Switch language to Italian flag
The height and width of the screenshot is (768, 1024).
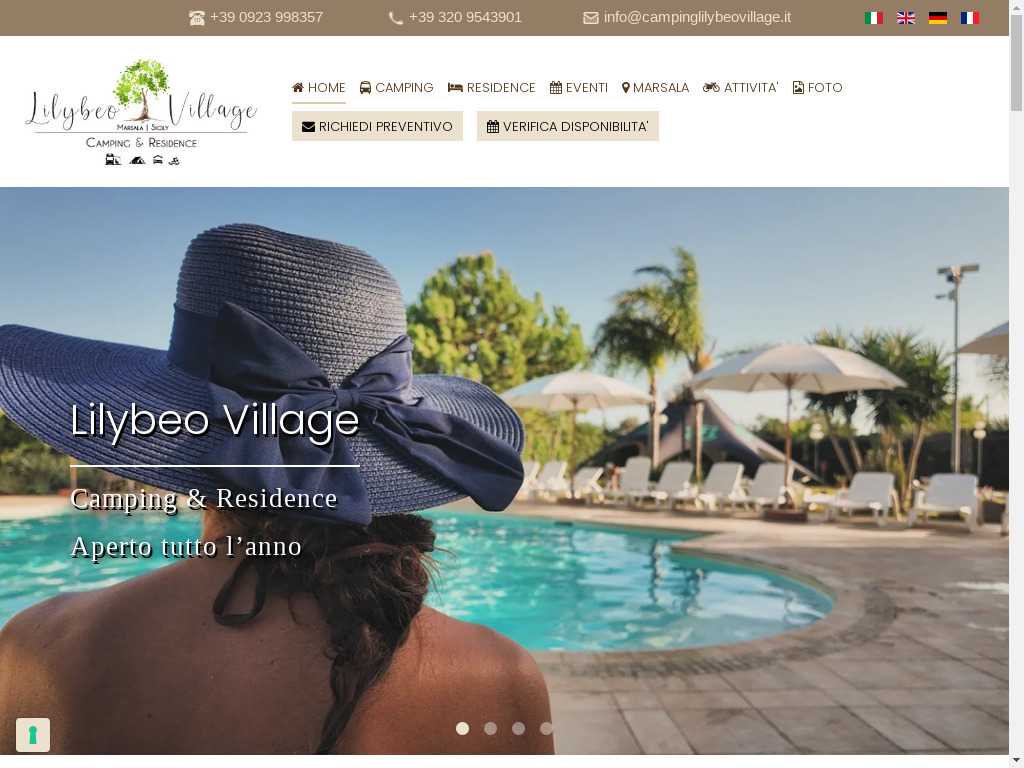pyautogui.click(x=873, y=18)
